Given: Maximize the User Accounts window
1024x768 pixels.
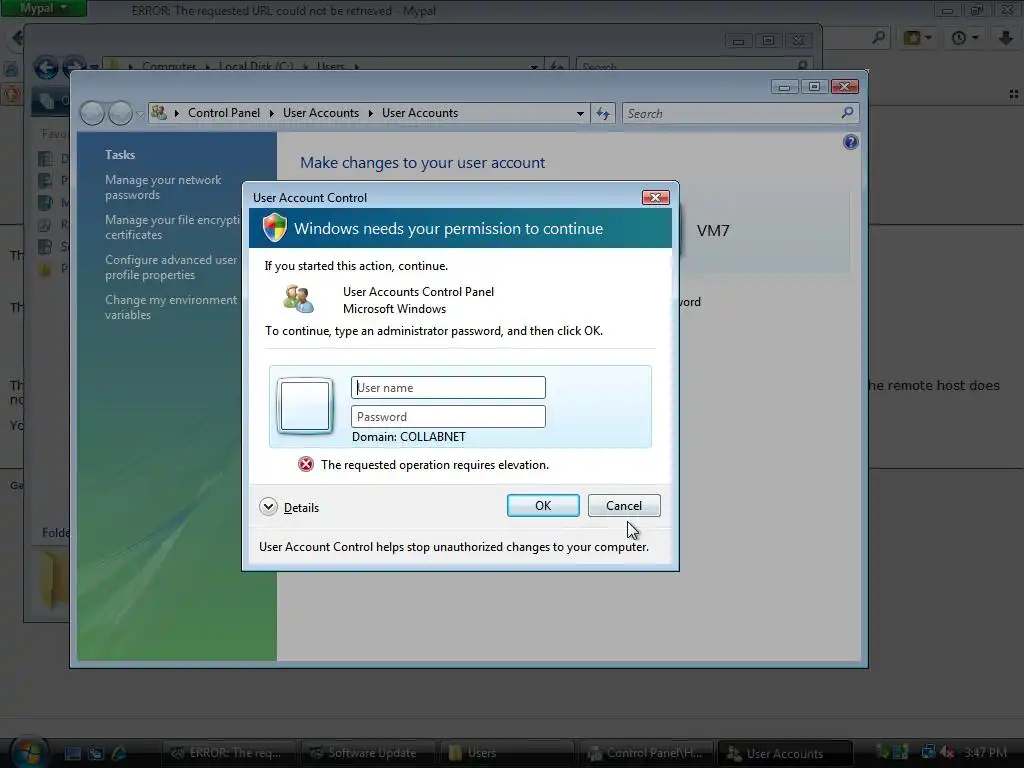Looking at the screenshot, I should (814, 87).
